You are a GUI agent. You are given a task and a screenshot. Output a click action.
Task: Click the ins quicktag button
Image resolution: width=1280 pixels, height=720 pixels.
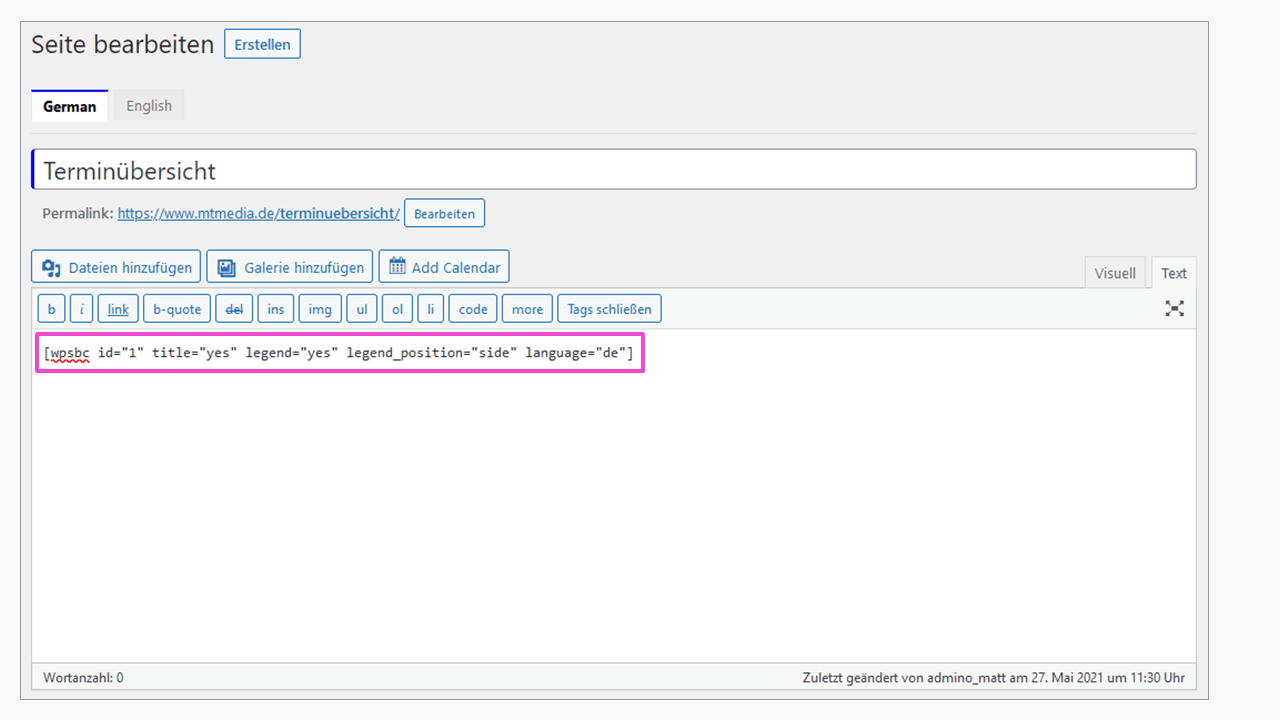[276, 309]
